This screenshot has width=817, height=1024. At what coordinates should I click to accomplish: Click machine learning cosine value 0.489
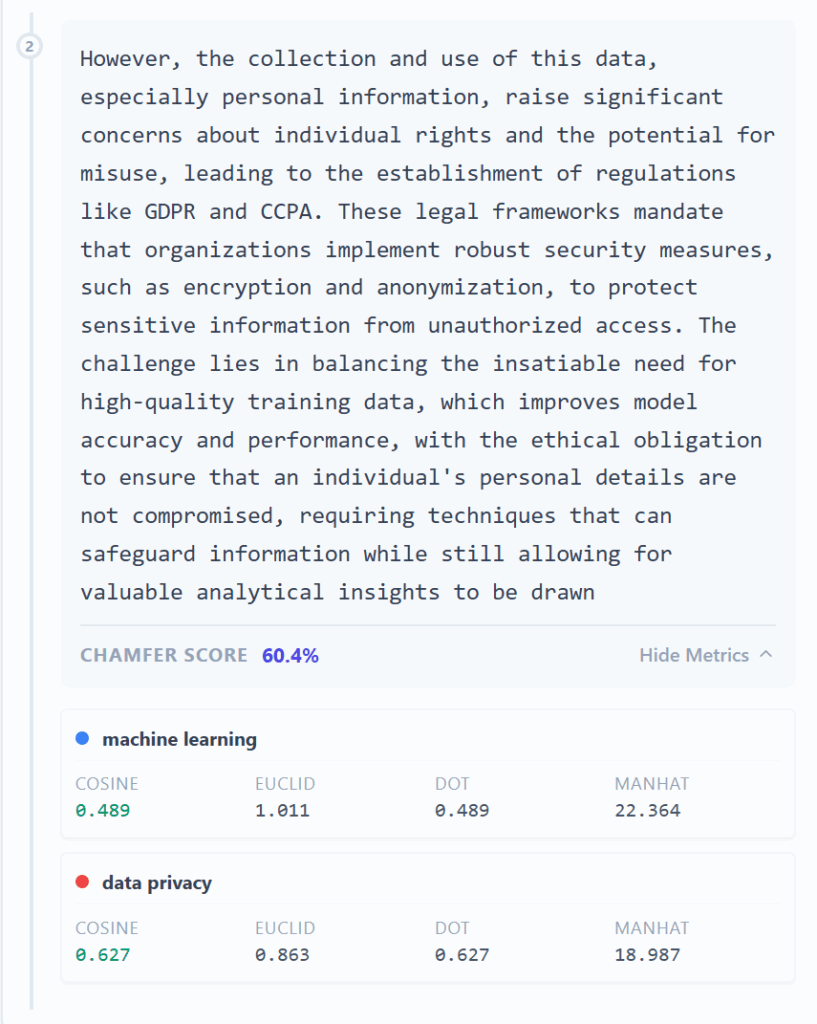click(103, 810)
